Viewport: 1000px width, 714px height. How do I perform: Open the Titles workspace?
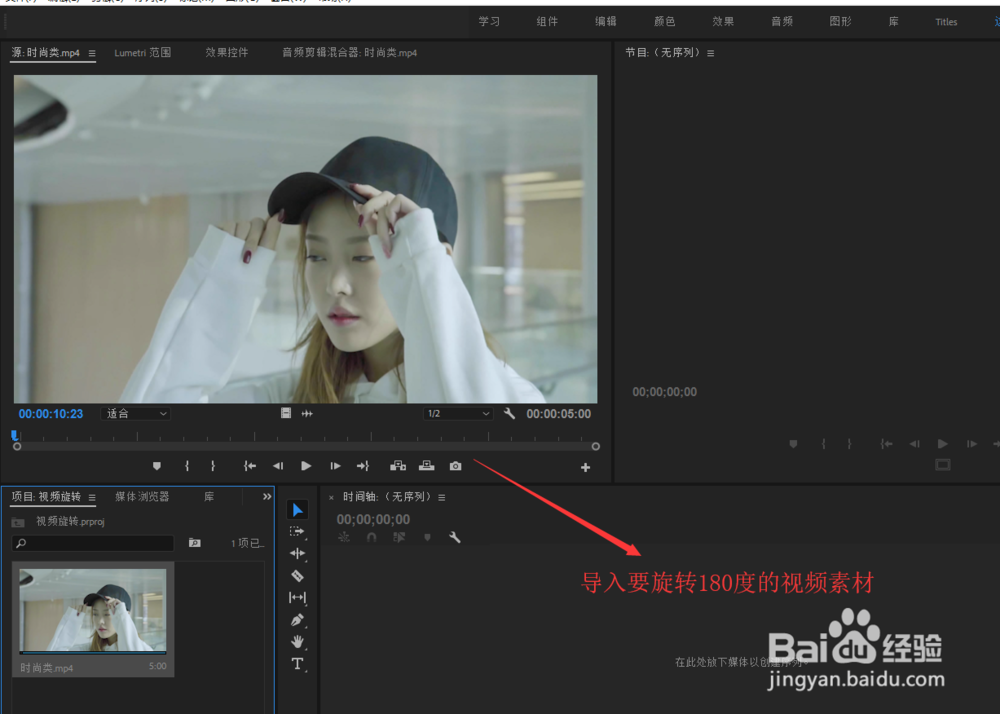click(x=946, y=22)
